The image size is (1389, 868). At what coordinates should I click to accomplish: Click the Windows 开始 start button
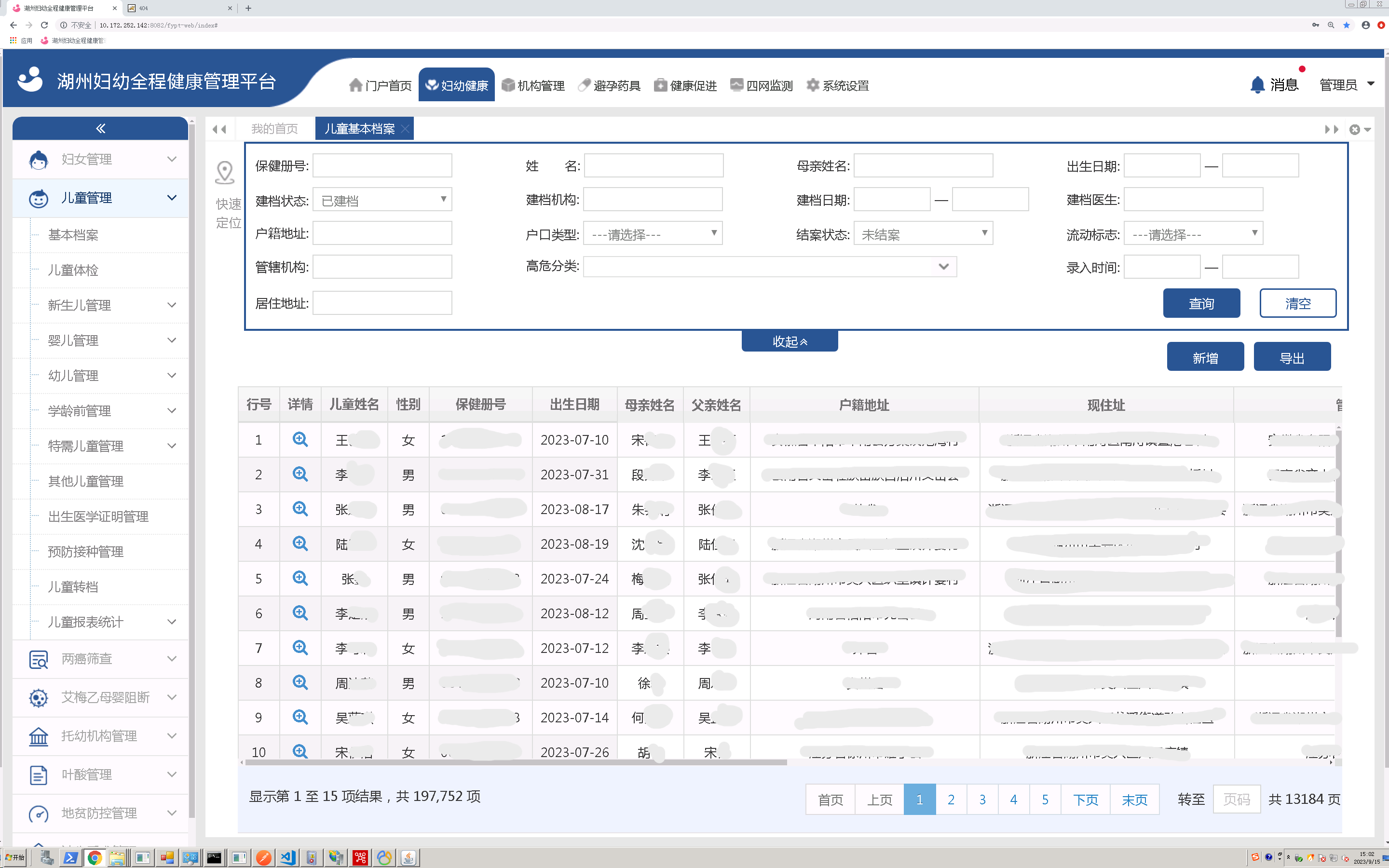click(15, 858)
